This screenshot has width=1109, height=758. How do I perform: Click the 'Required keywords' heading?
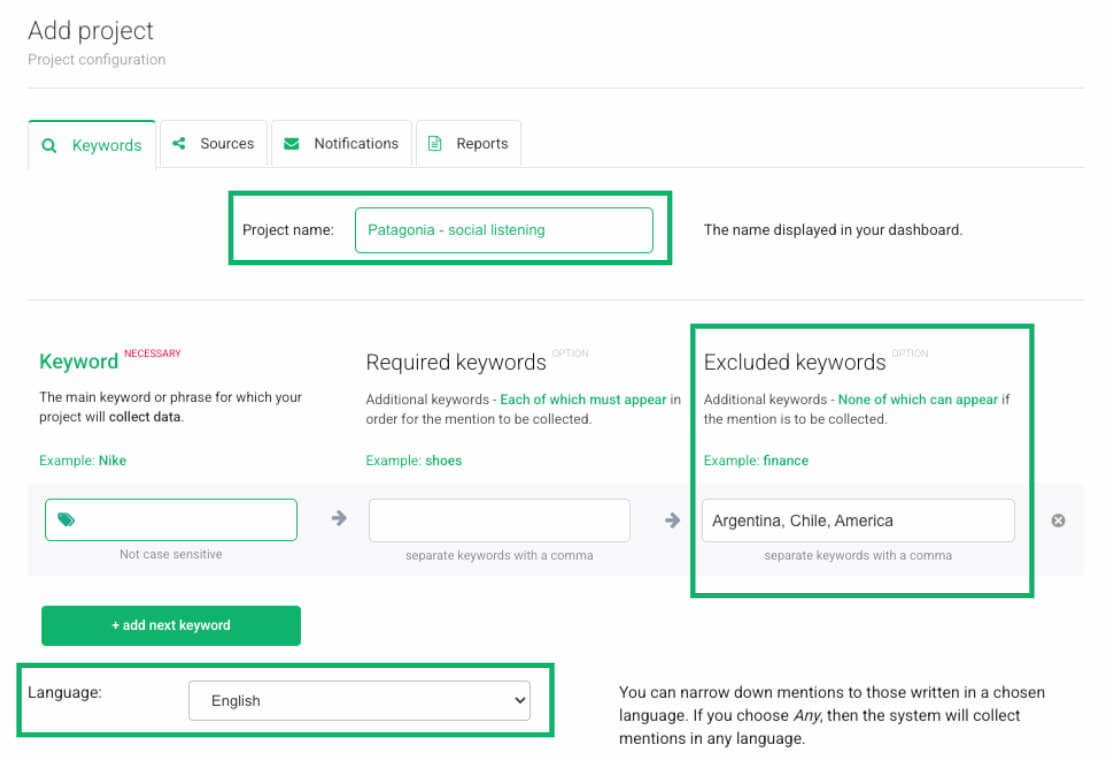(x=456, y=362)
